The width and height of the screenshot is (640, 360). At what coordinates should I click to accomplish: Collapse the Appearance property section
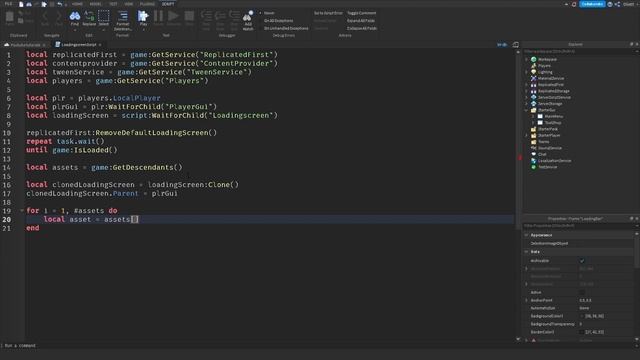tap(527, 235)
